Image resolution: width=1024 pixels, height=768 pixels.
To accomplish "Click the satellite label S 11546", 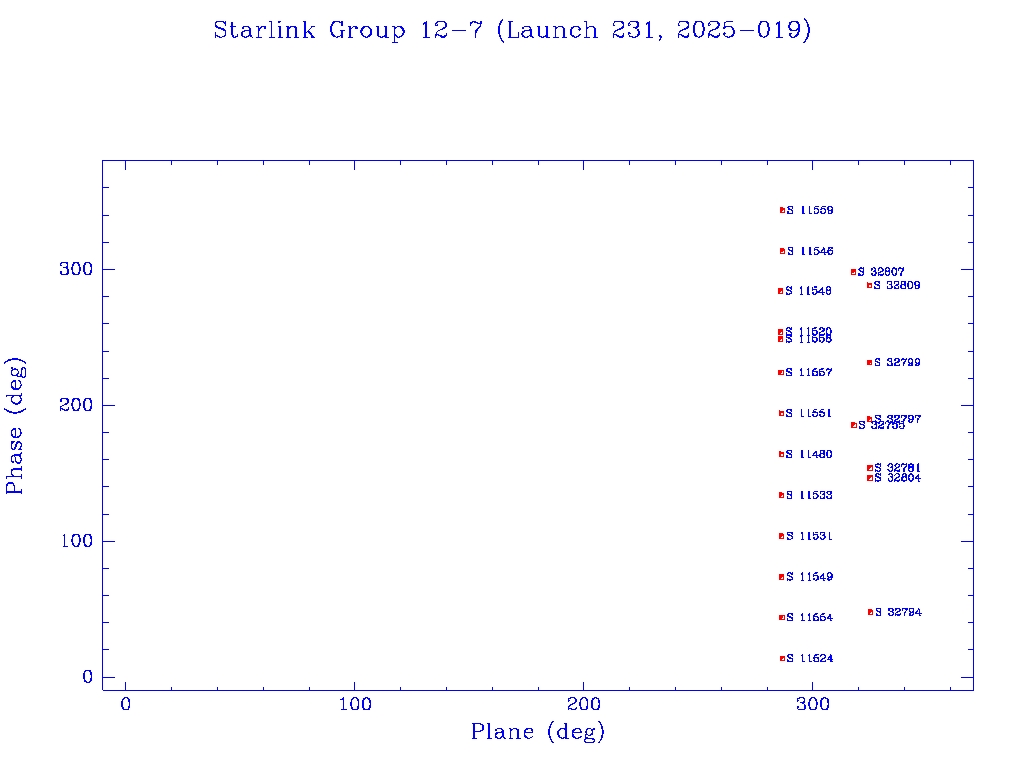I will coord(810,251).
